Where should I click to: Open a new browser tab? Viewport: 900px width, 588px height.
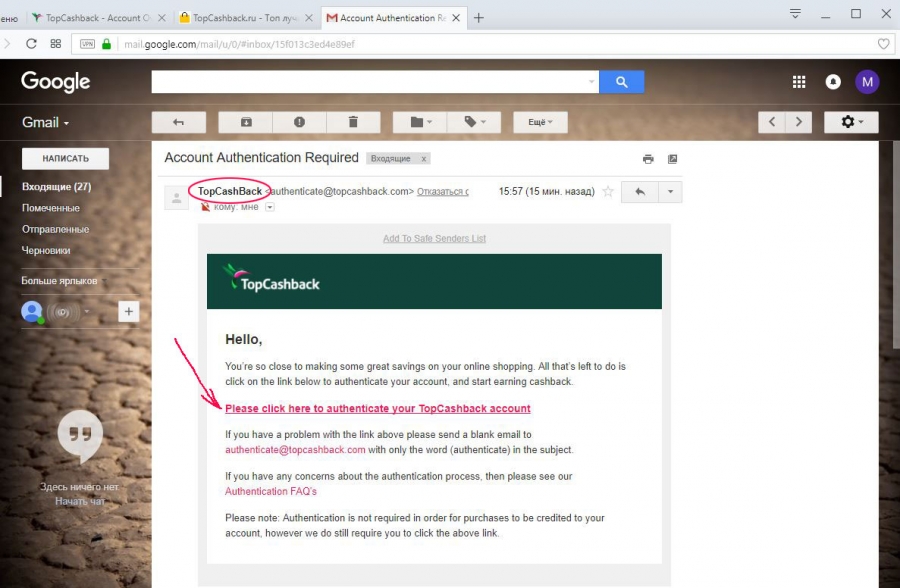[x=479, y=18]
